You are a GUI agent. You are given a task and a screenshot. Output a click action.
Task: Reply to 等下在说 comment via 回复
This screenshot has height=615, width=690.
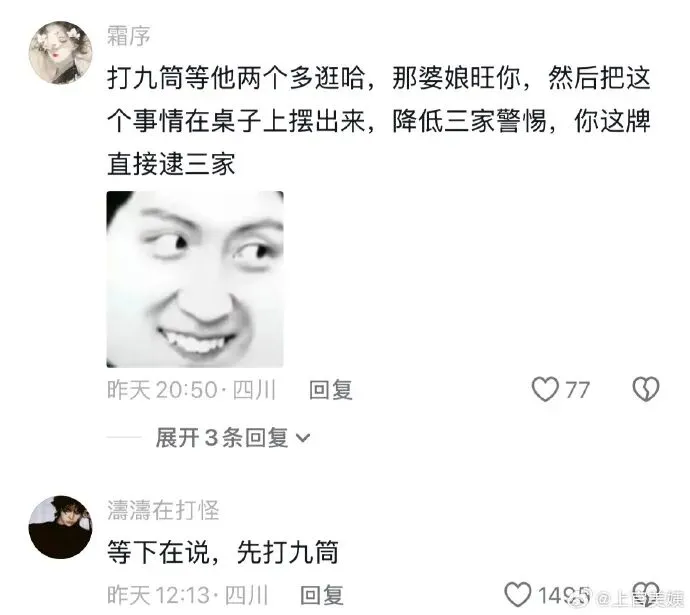(x=322, y=595)
